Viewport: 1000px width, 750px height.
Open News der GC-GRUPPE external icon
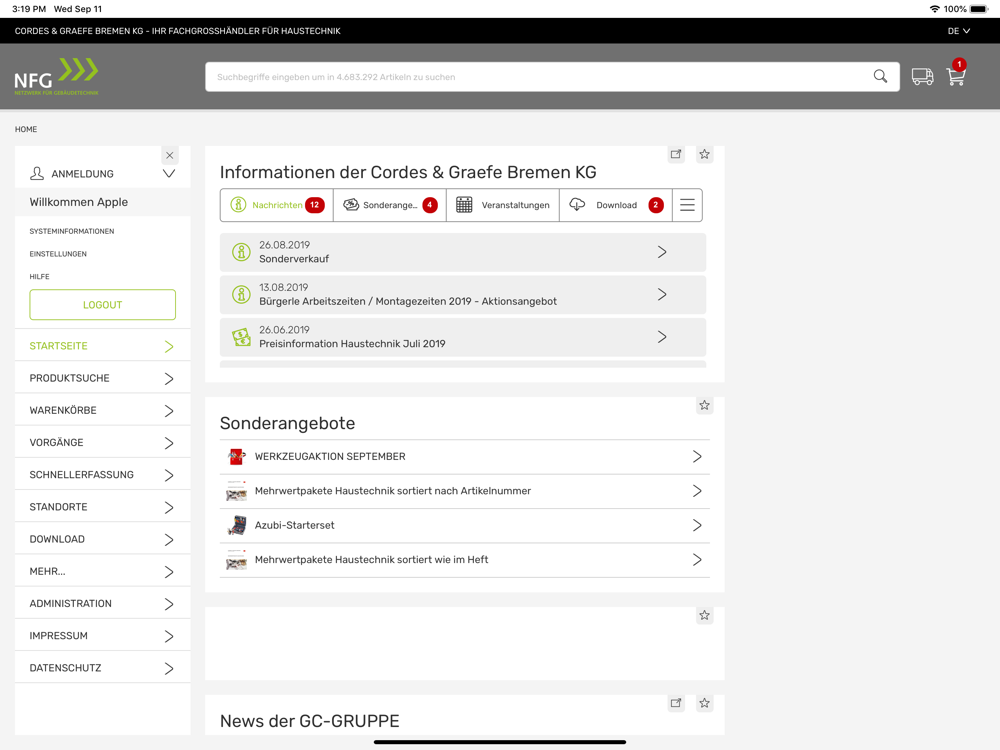pos(676,703)
